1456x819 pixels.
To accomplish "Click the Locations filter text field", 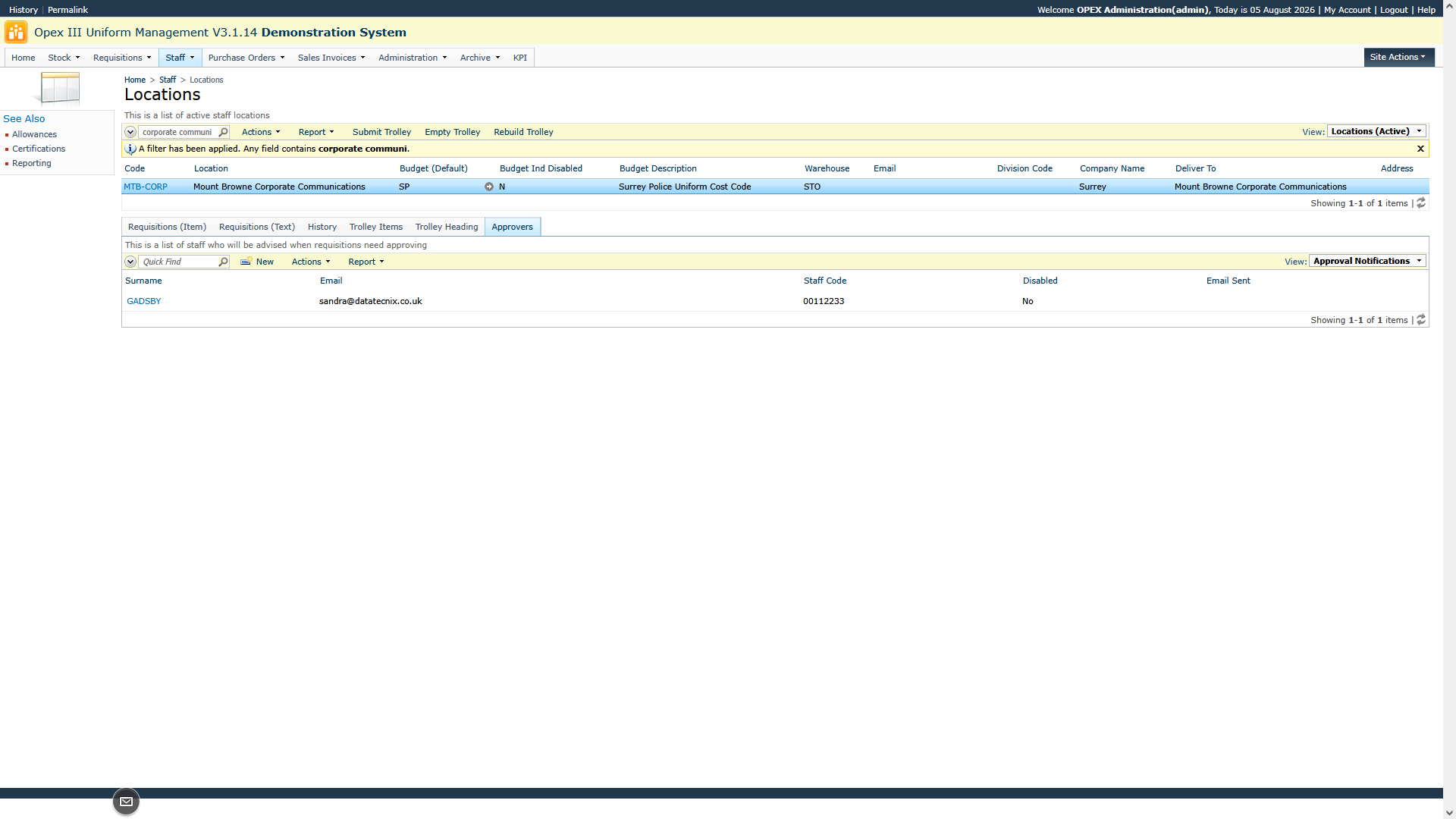I will [x=178, y=132].
